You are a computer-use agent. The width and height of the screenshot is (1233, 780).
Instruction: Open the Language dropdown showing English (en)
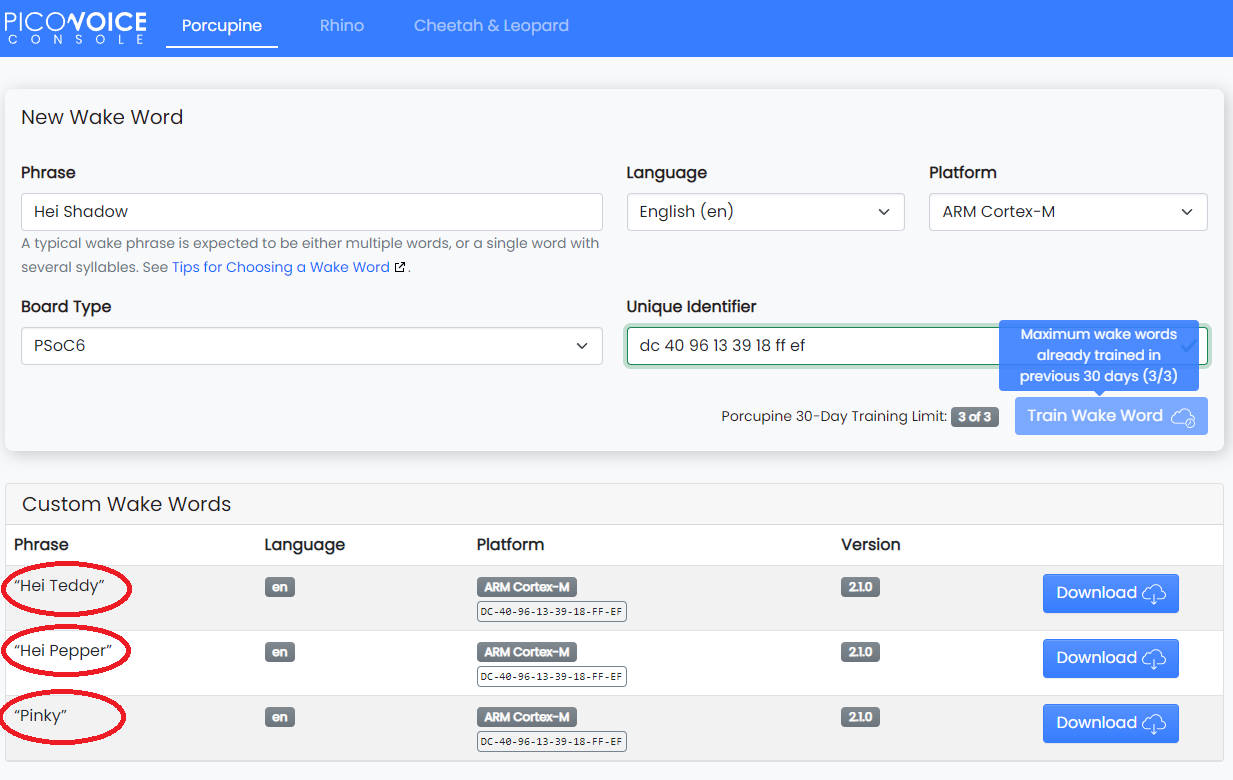click(x=765, y=212)
